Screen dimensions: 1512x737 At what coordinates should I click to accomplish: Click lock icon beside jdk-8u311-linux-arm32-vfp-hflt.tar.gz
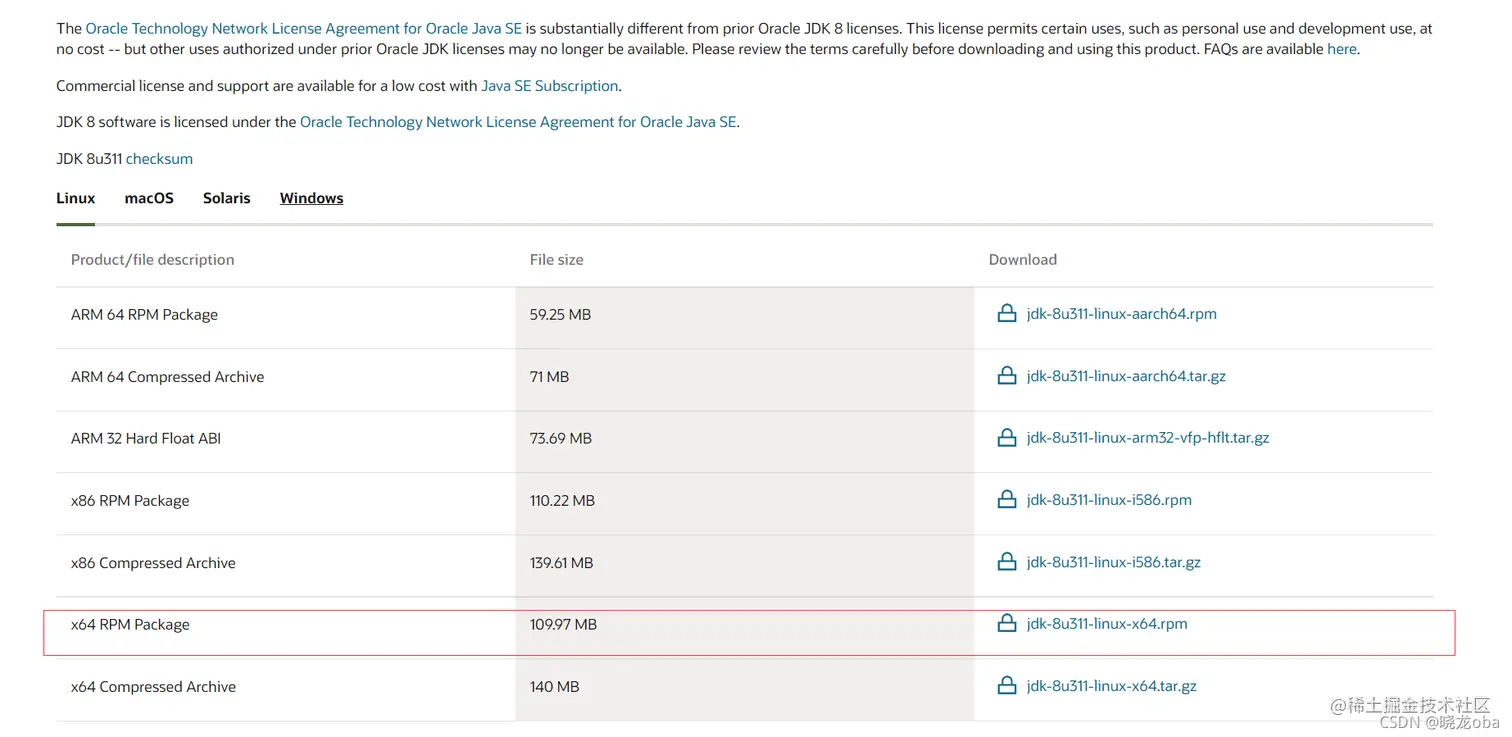(x=1007, y=438)
